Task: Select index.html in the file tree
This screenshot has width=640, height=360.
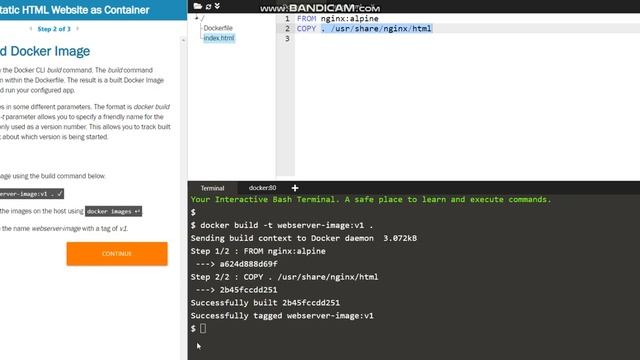Action: pos(219,38)
